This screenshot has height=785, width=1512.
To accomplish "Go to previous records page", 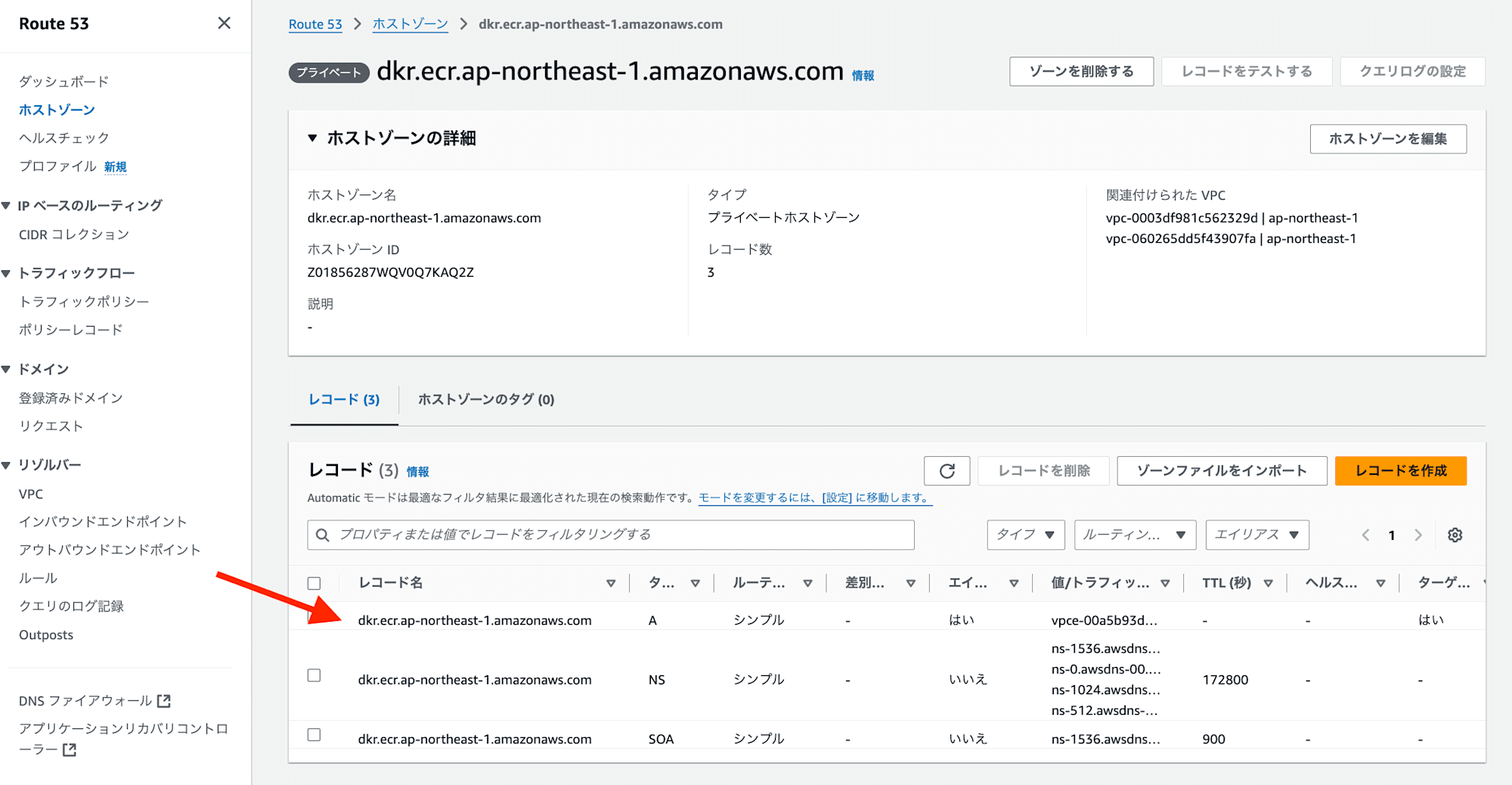I will point(1365,535).
